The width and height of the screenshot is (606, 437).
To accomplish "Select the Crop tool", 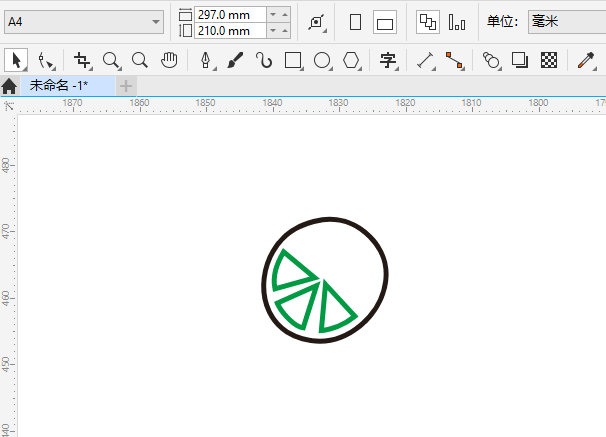I will coord(82,61).
